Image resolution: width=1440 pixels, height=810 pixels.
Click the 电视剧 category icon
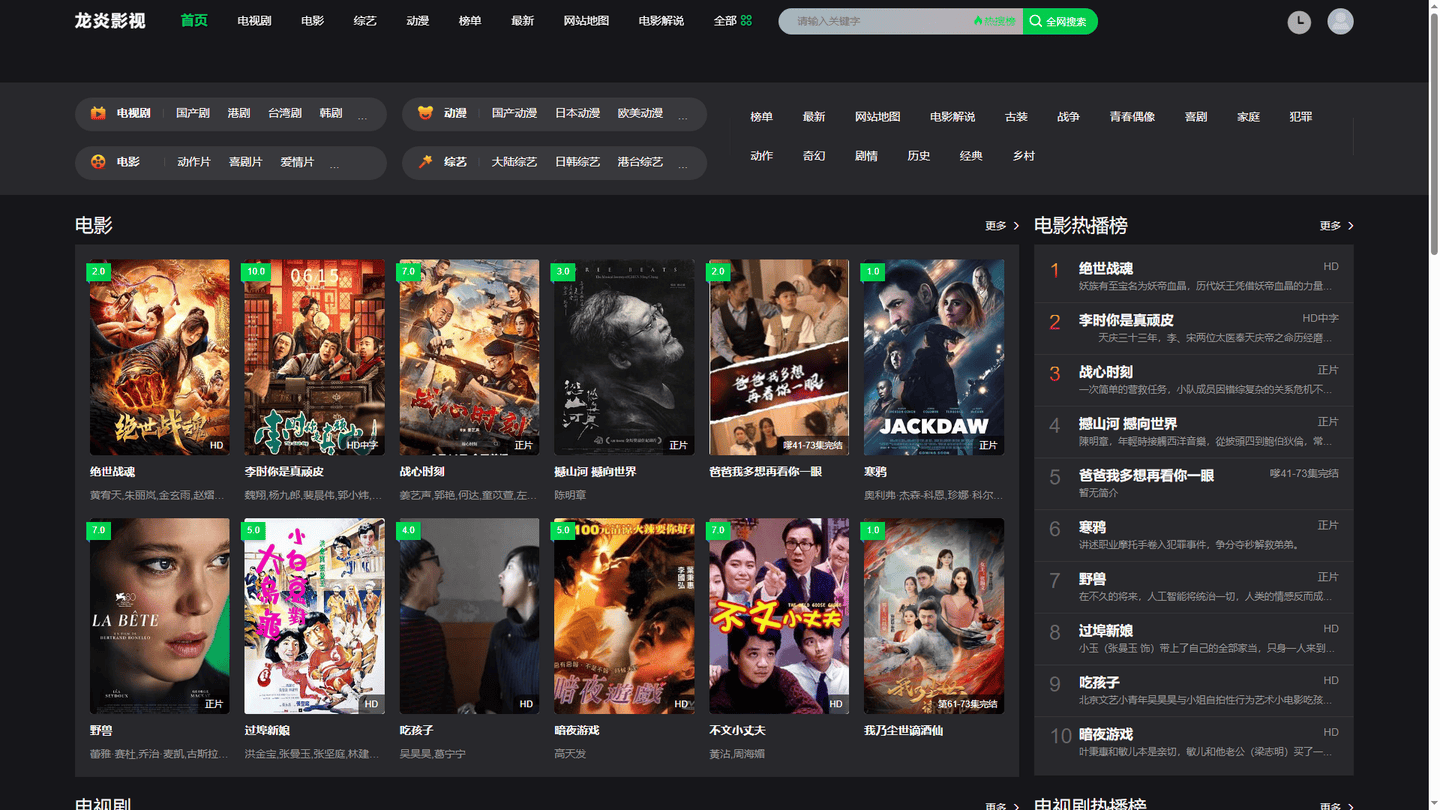[98, 113]
